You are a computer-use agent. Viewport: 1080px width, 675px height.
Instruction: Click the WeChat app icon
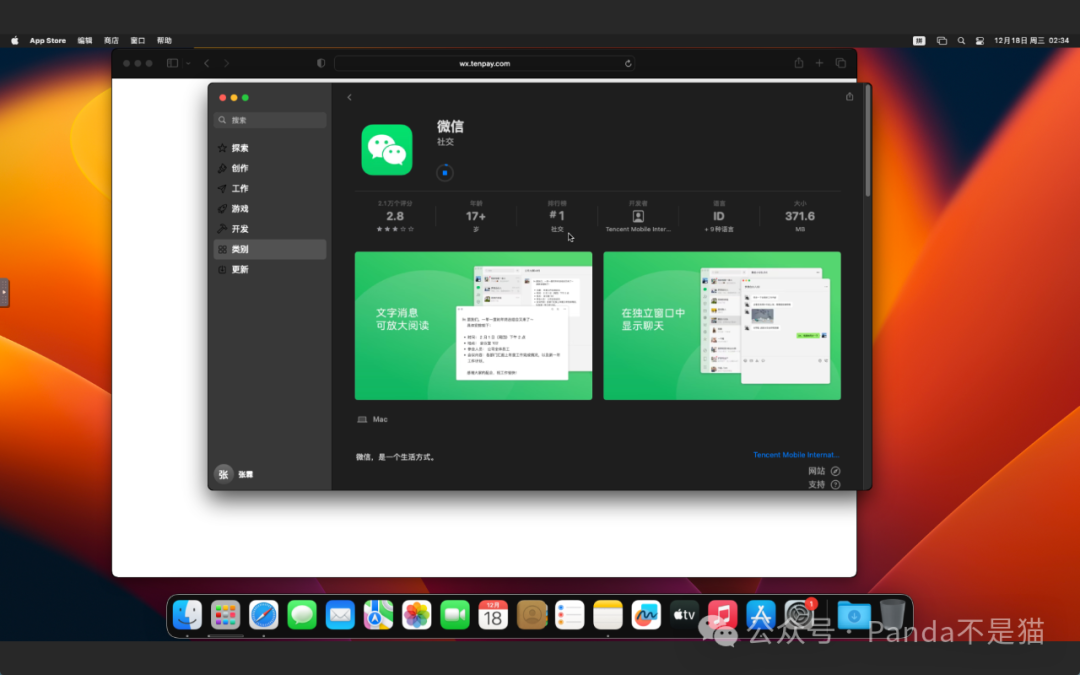387,149
